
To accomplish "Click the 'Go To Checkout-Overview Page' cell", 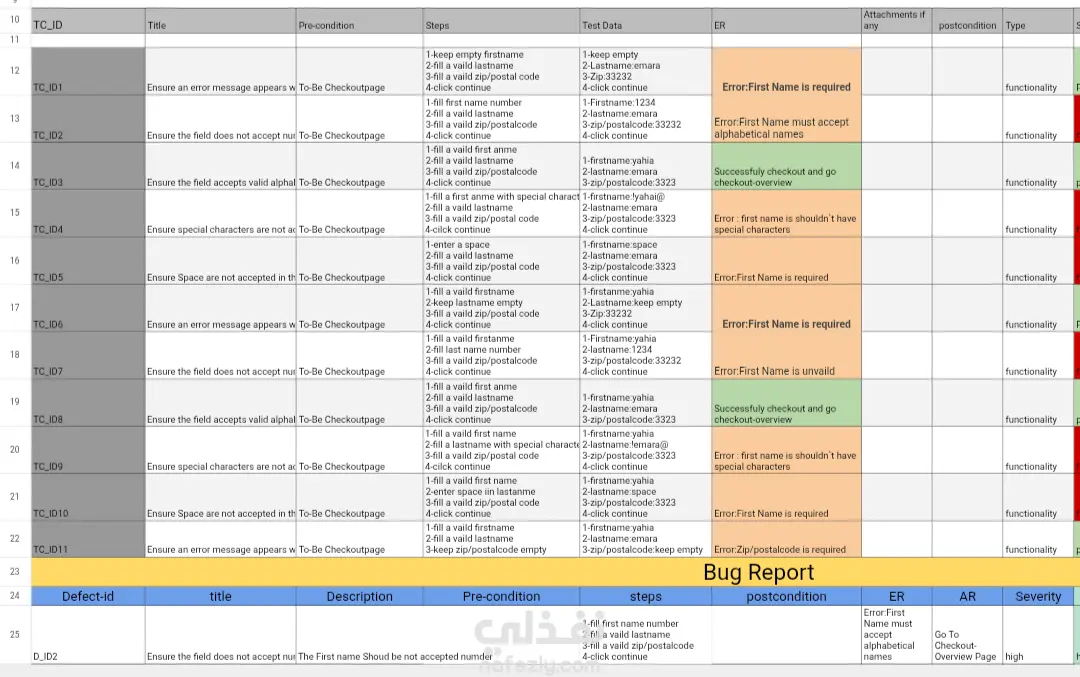I will click(x=967, y=635).
